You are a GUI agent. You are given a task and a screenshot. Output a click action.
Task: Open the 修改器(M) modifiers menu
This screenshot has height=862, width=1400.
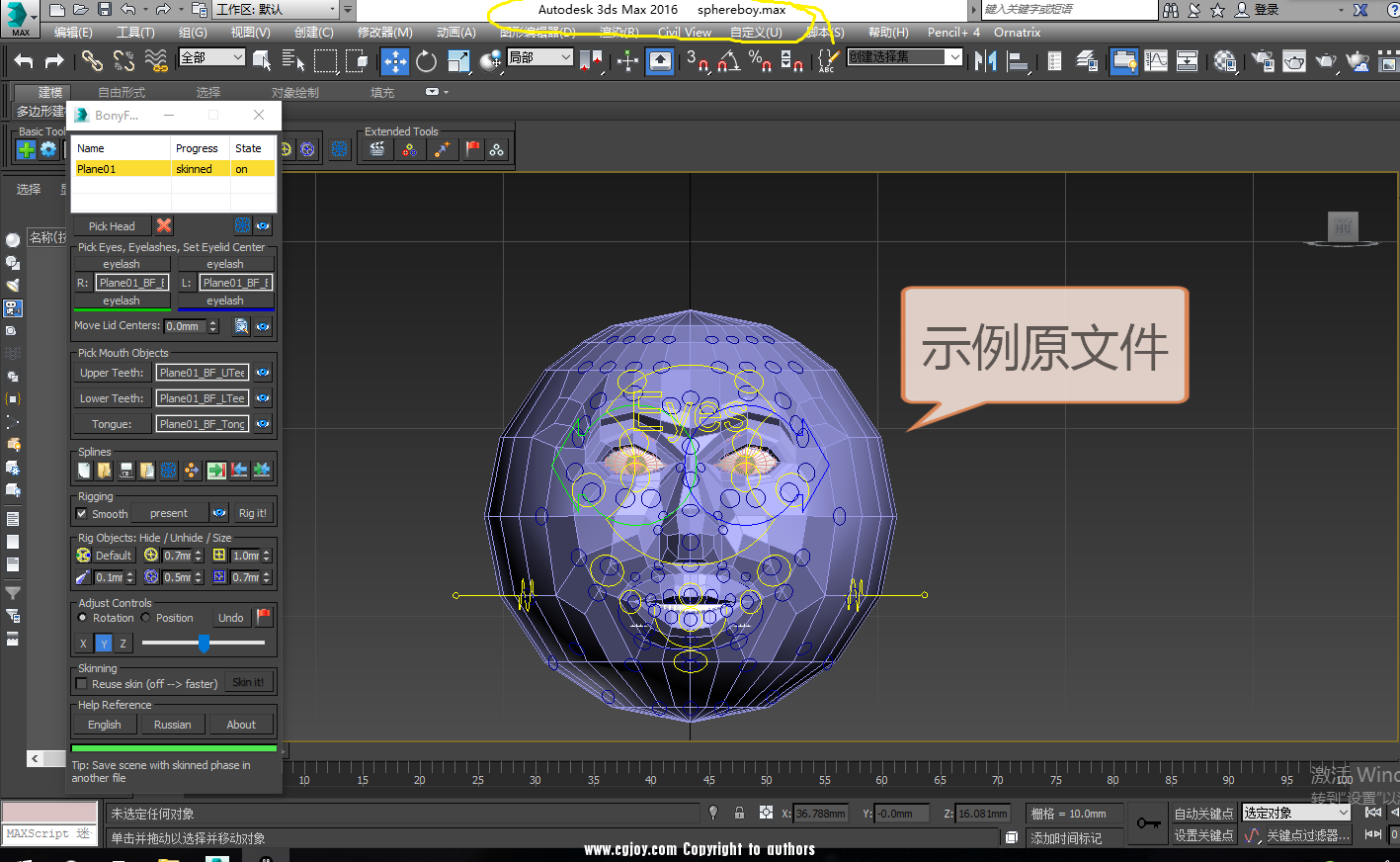[x=385, y=32]
